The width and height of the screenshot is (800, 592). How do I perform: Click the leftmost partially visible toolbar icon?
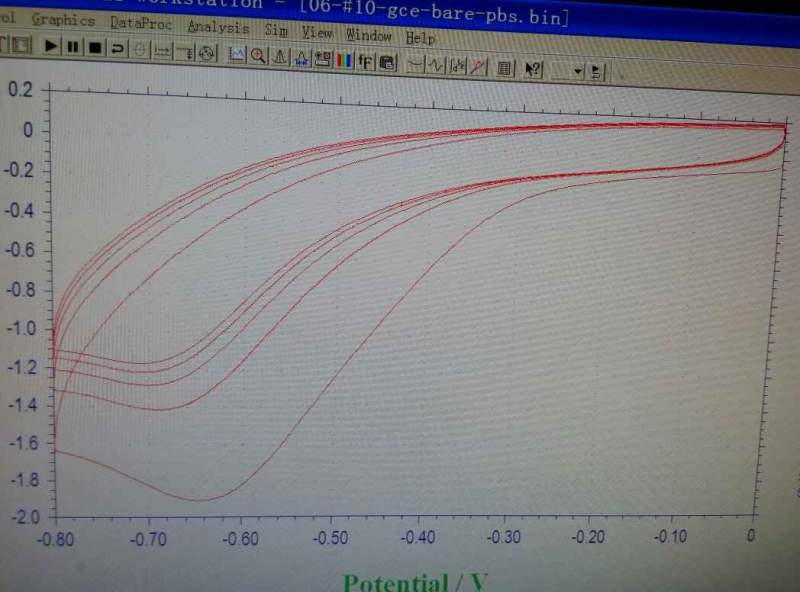(x=3, y=44)
